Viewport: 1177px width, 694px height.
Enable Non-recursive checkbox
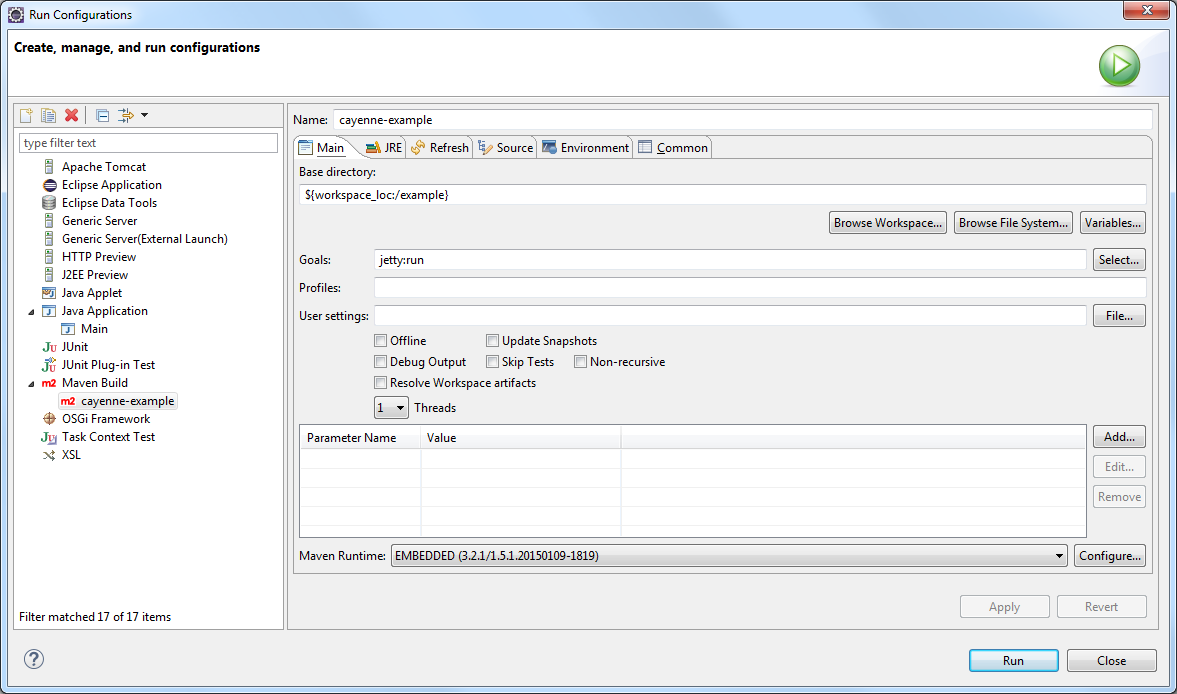(x=580, y=362)
